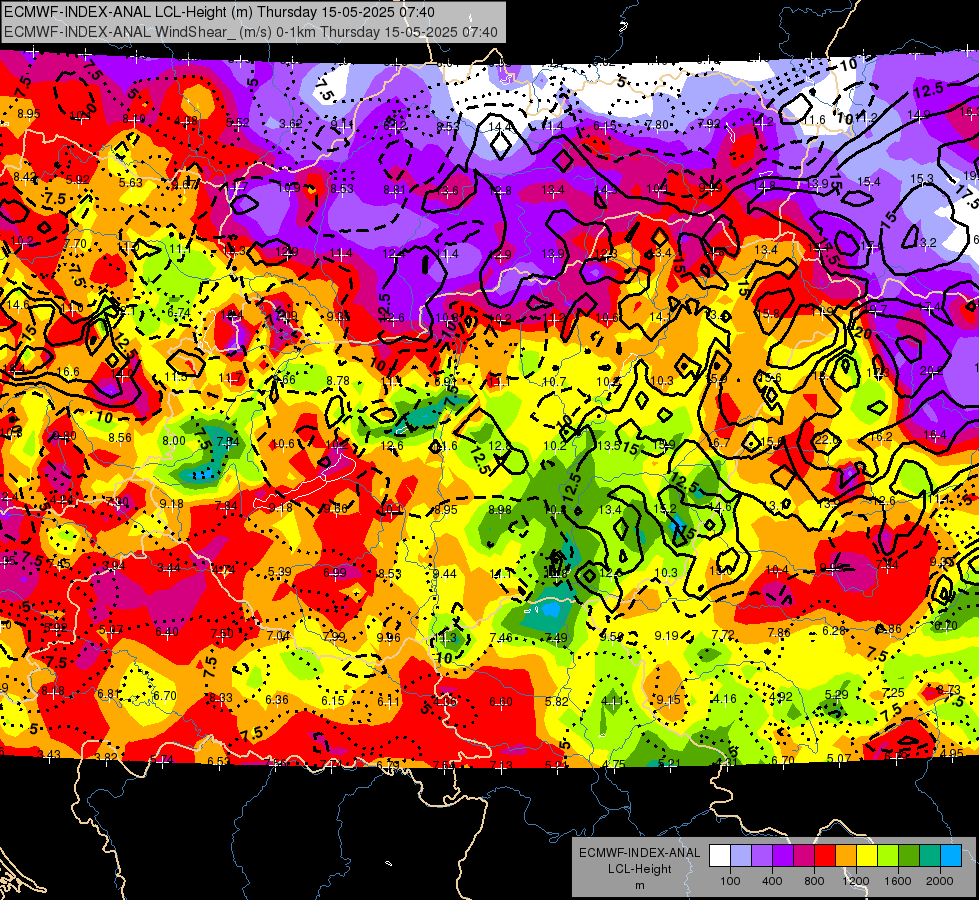Click the map grid value '8.00'
The width and height of the screenshot is (979, 900).
pyautogui.click(x=174, y=440)
